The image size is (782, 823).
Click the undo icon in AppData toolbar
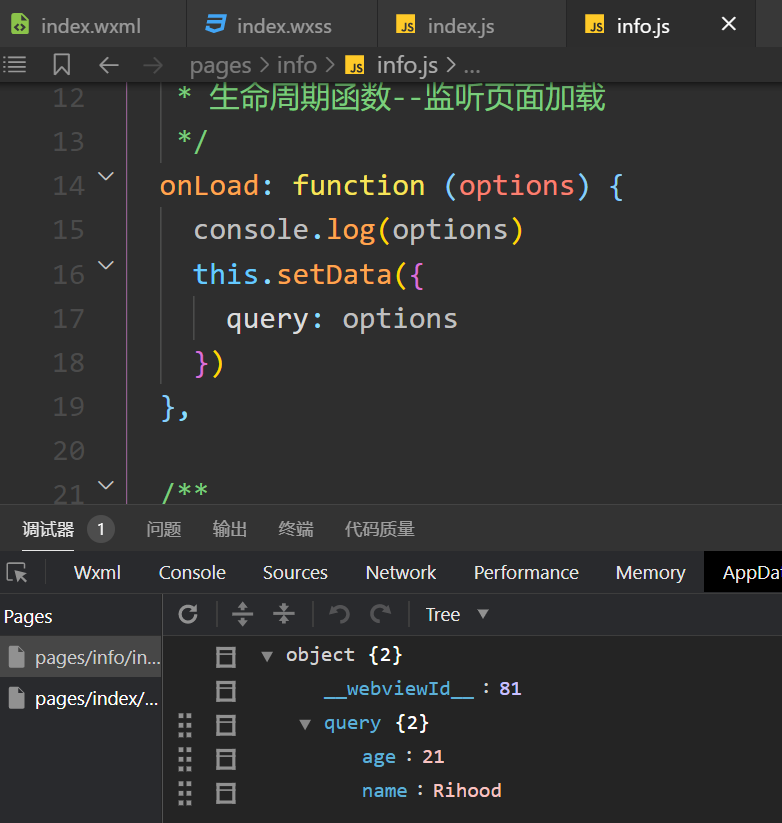(x=339, y=614)
